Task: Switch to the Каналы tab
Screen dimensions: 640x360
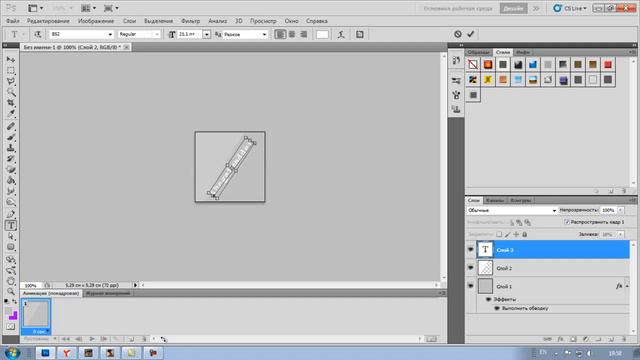Action: click(495, 200)
